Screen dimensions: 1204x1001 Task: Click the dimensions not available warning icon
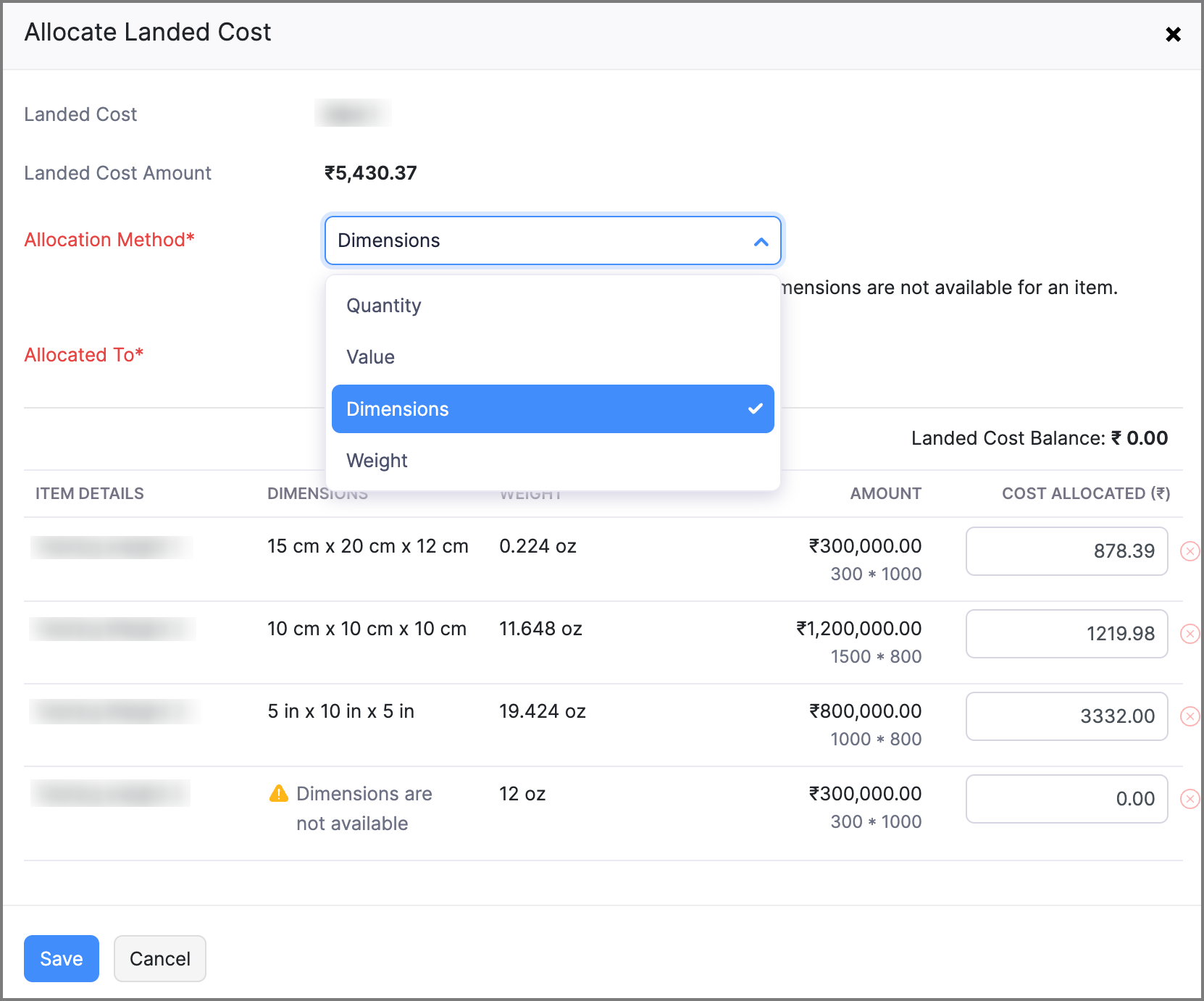point(279,794)
